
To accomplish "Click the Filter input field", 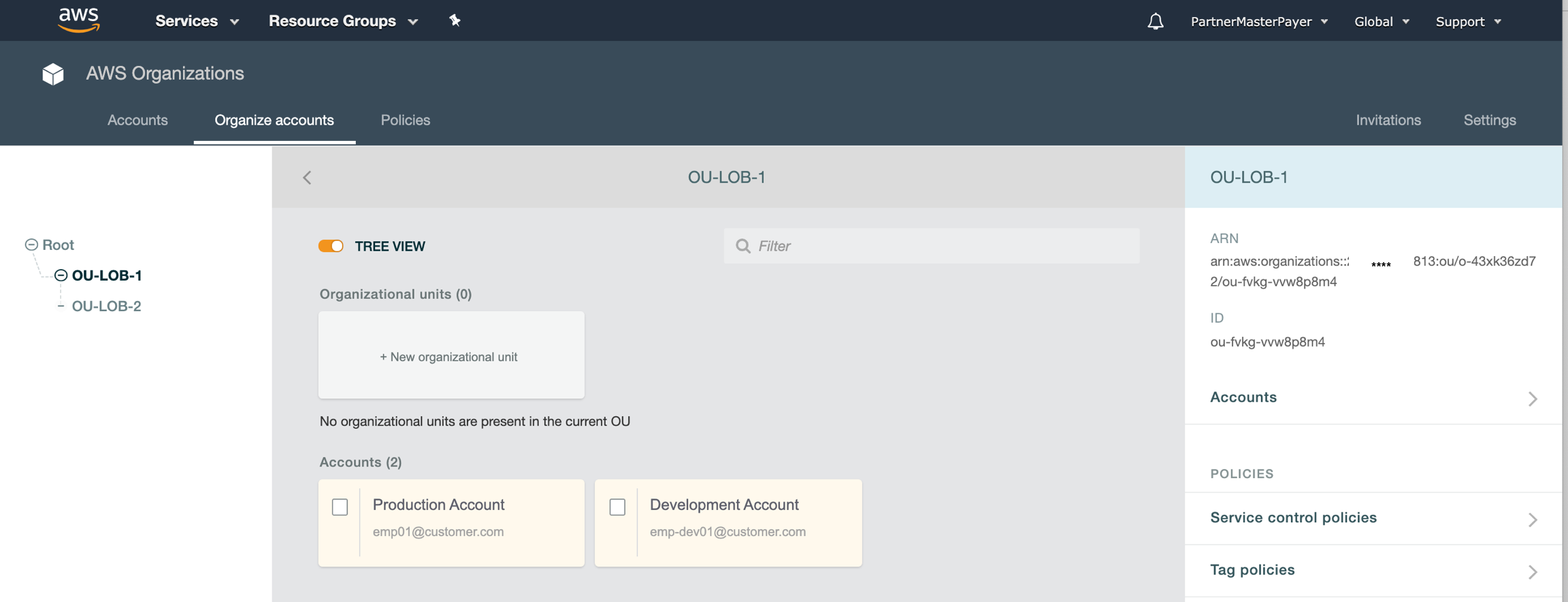I will 932,246.
